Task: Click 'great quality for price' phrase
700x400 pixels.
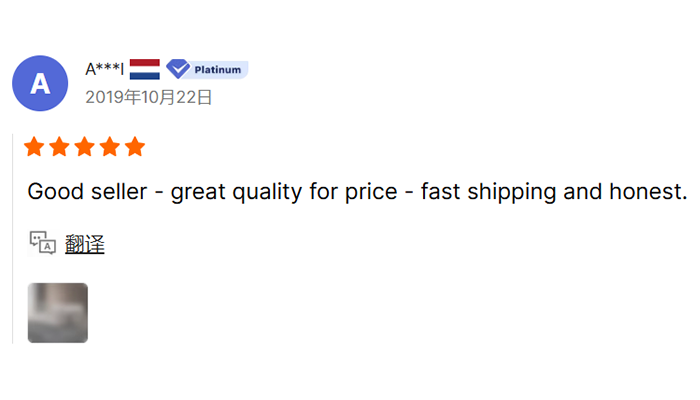Action: [x=284, y=193]
